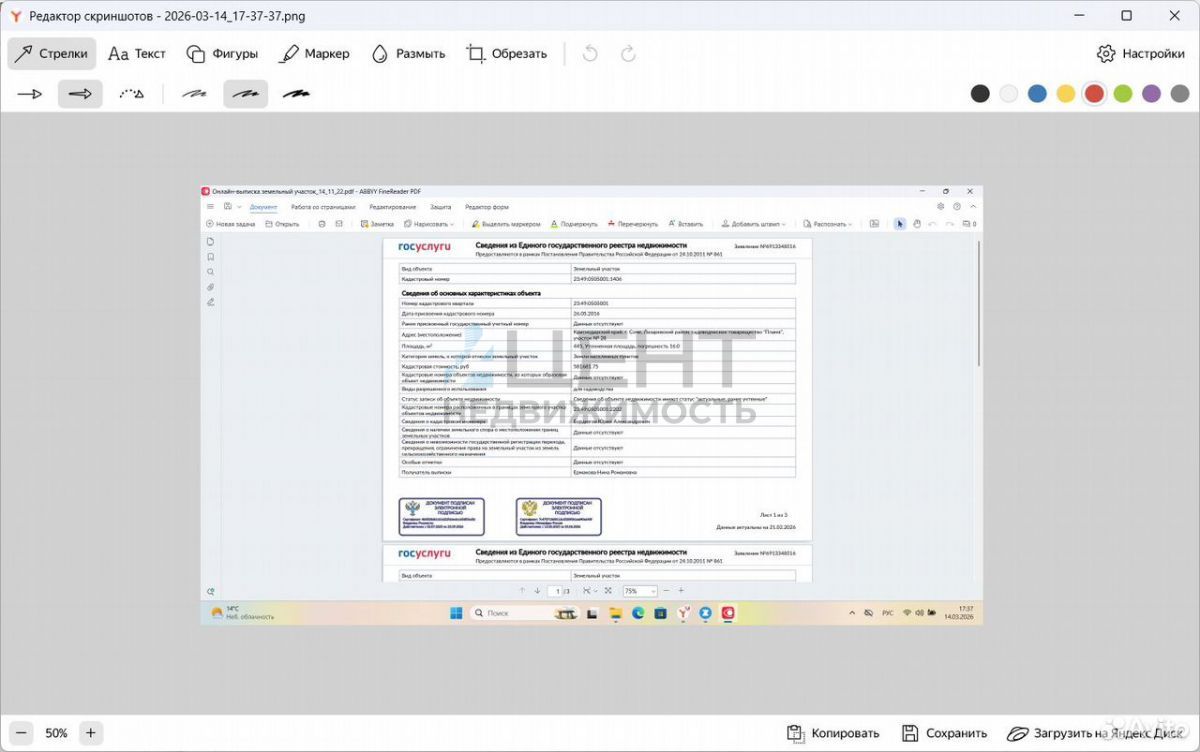Choose the yellow color swatch
This screenshot has width=1200, height=752.
[x=1066, y=93]
